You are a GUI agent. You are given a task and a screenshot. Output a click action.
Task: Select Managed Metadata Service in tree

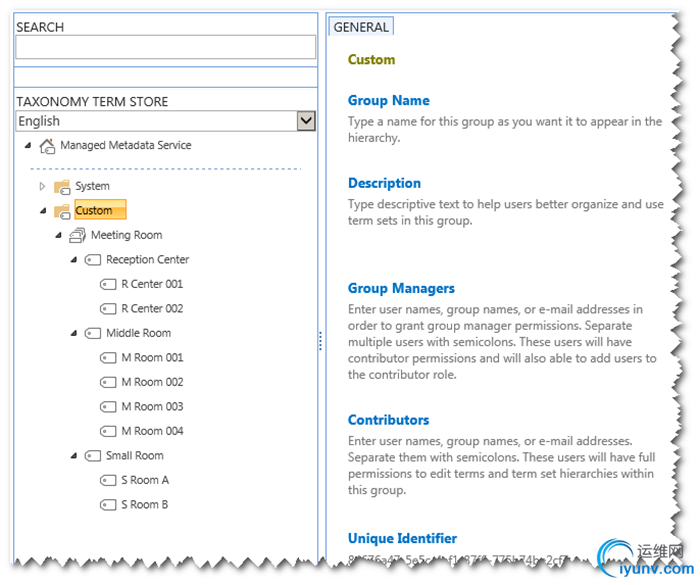pos(126,145)
